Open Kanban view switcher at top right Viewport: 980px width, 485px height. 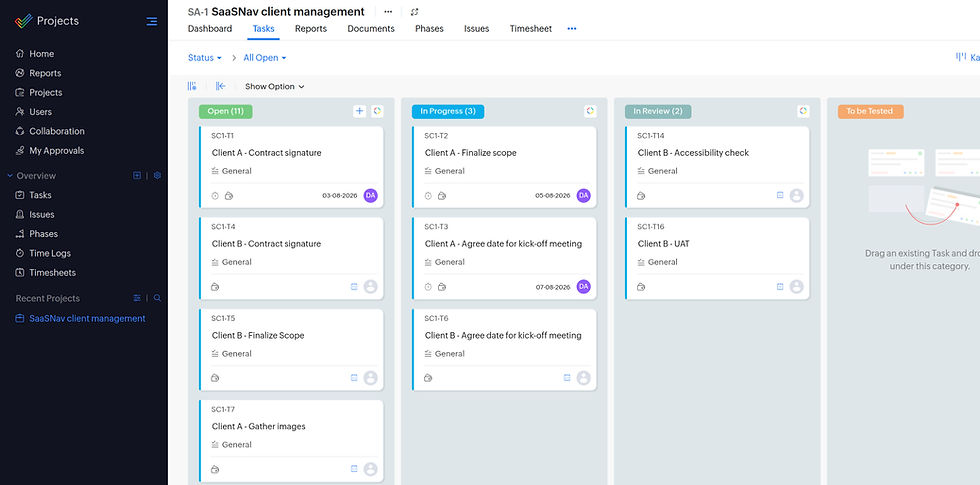point(968,58)
